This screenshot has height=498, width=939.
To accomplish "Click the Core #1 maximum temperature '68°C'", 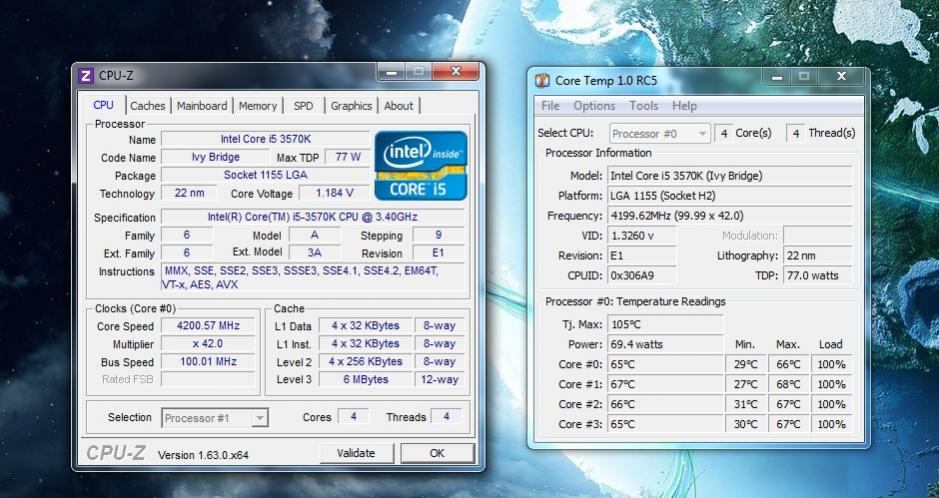I will click(788, 384).
